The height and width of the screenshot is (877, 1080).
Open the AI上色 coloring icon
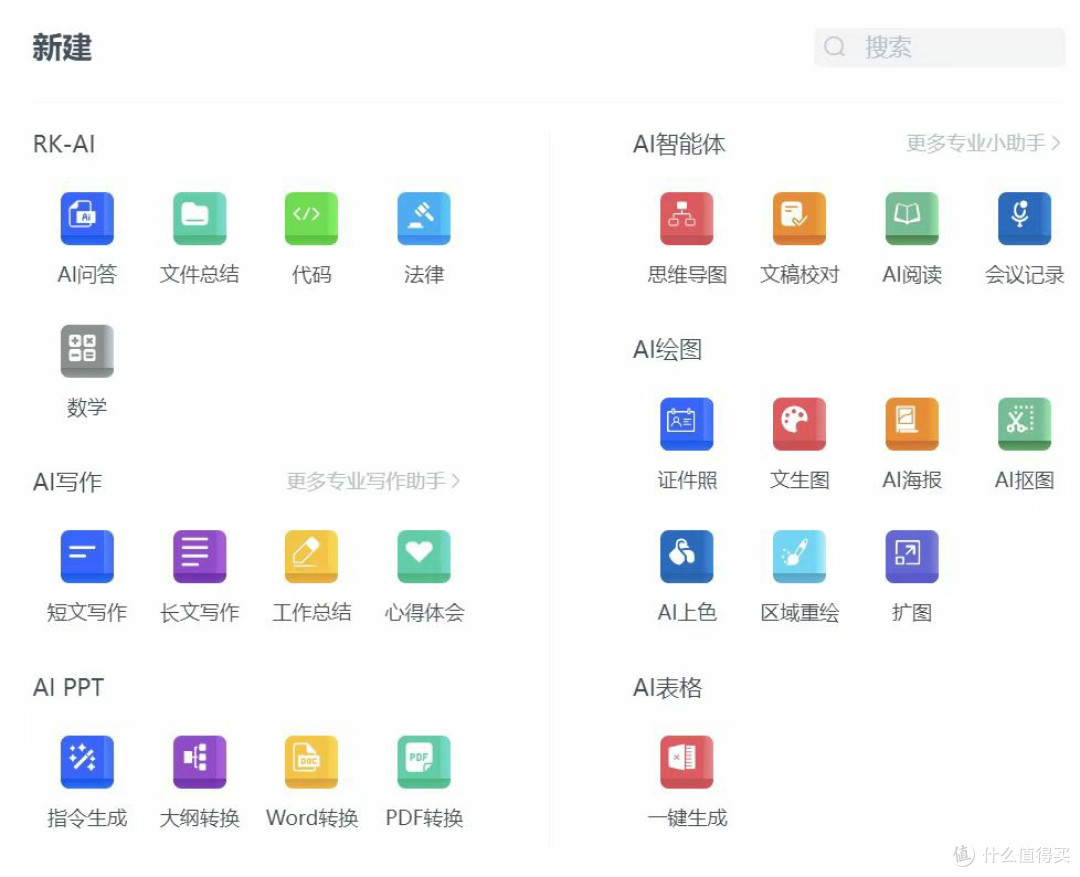[x=687, y=556]
